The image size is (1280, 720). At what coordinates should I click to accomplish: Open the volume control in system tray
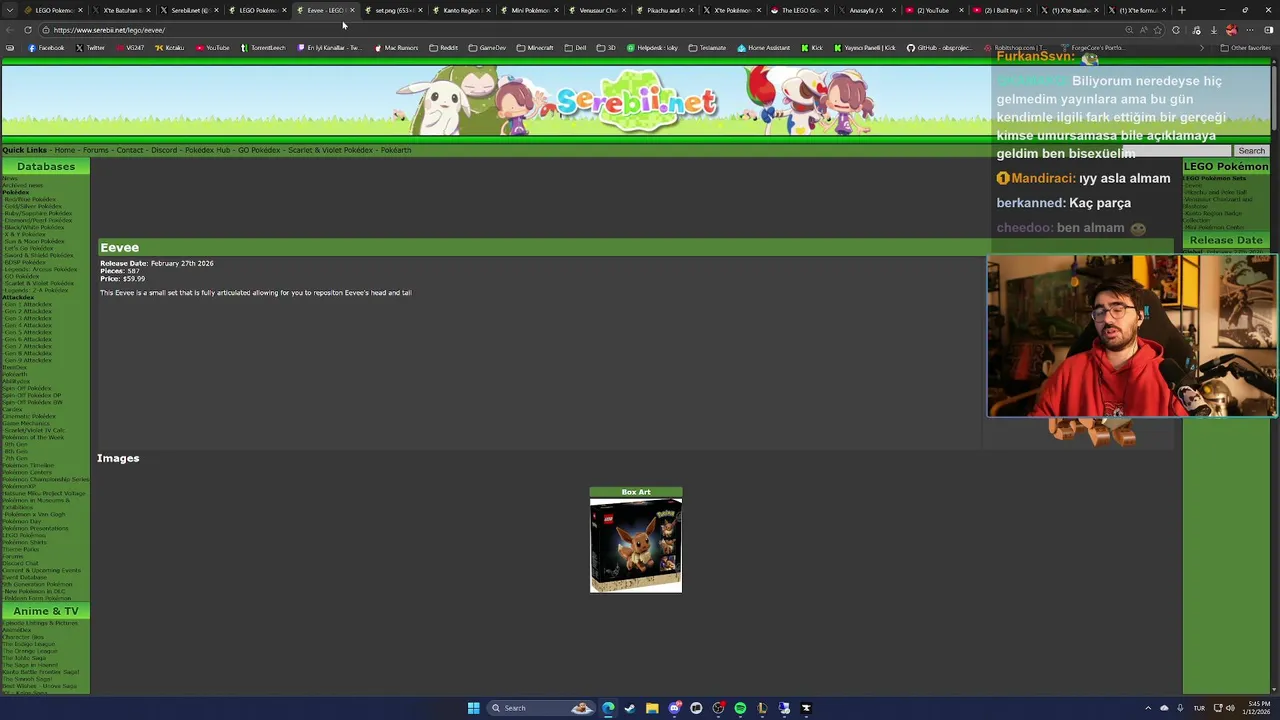coord(1230,708)
